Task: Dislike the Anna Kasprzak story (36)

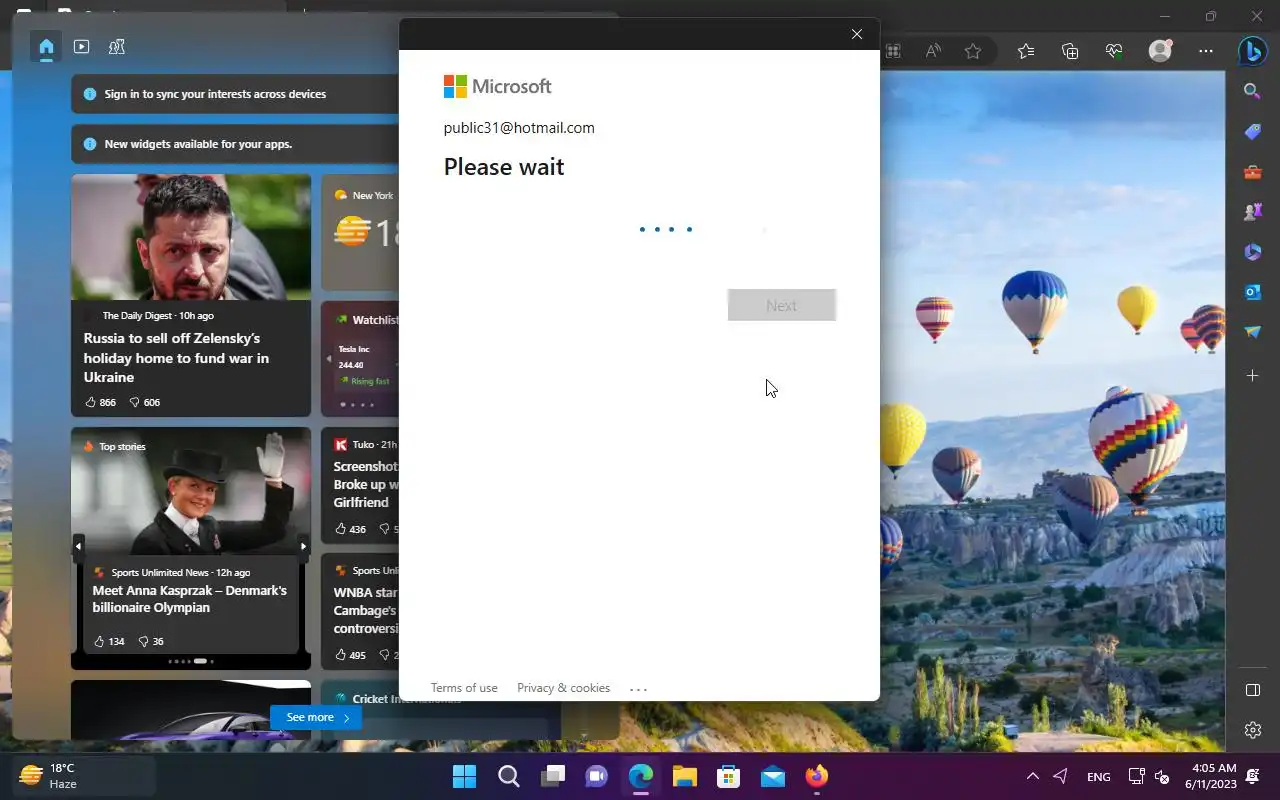Action: (x=151, y=641)
